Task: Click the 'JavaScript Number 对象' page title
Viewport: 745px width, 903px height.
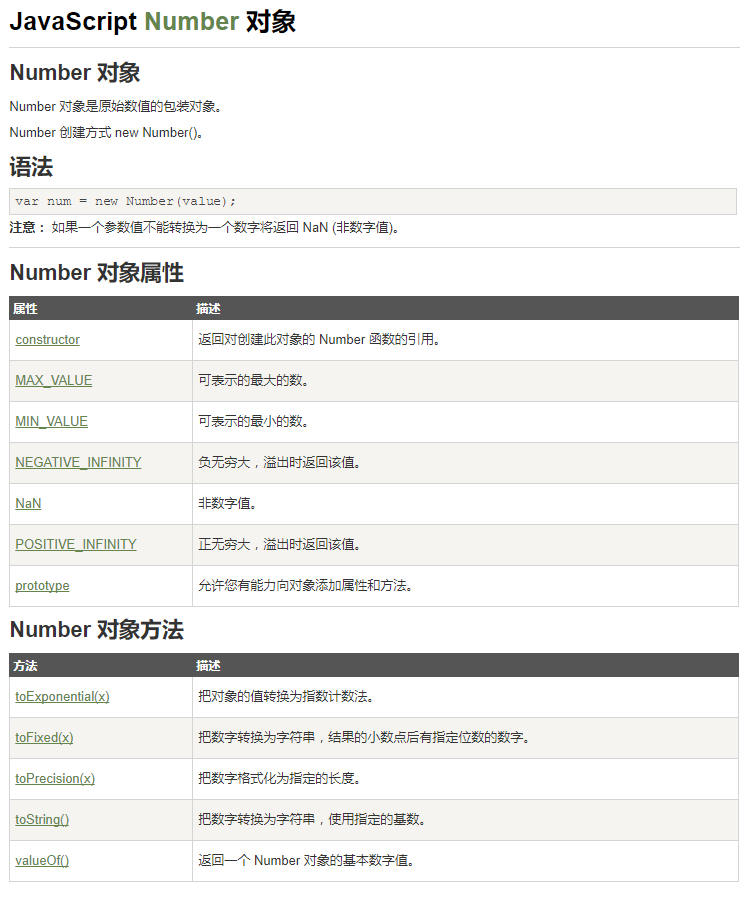Action: point(153,22)
